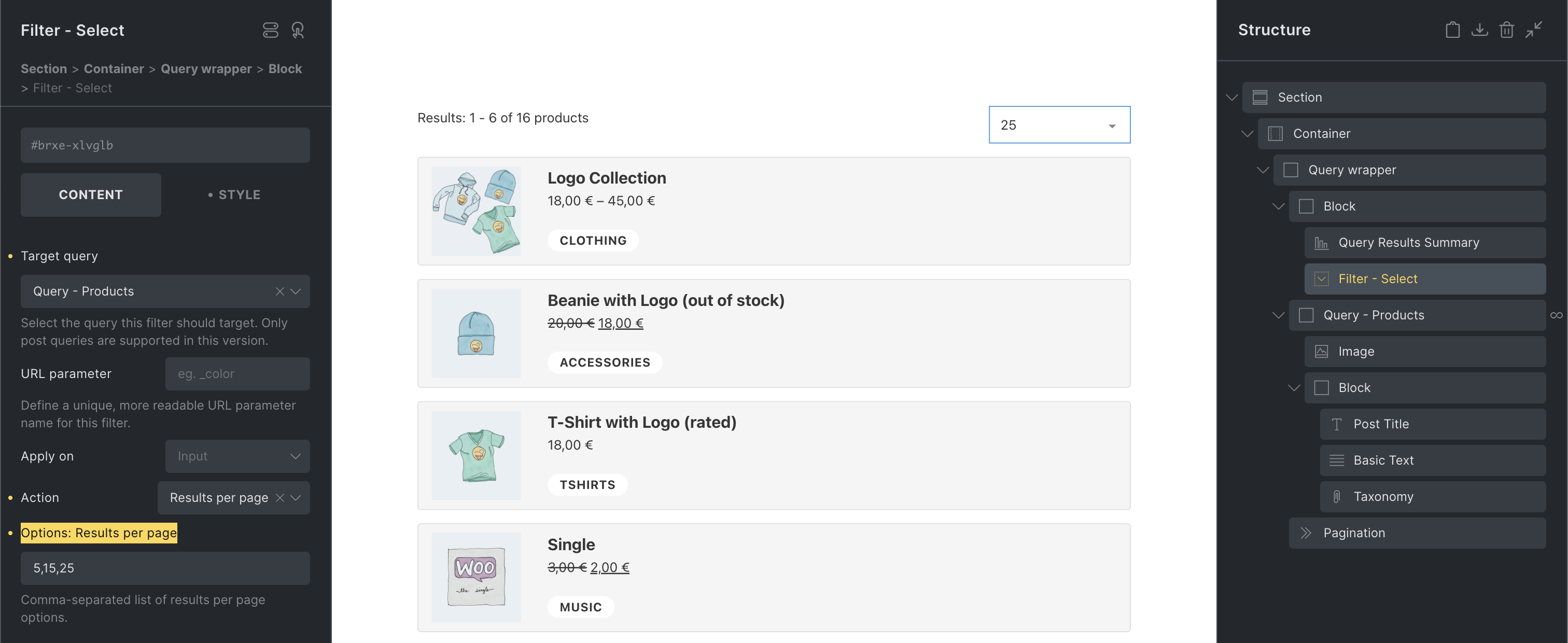
Task: Click the URL parameter input field
Action: click(x=237, y=374)
